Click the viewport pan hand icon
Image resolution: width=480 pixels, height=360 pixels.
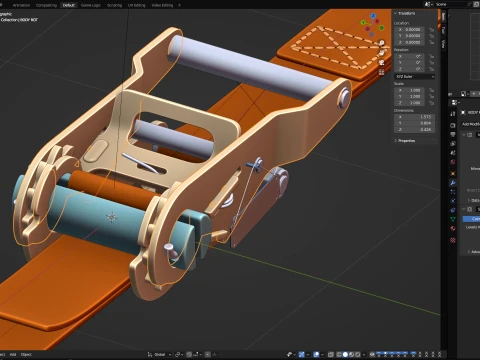(x=382, y=53)
